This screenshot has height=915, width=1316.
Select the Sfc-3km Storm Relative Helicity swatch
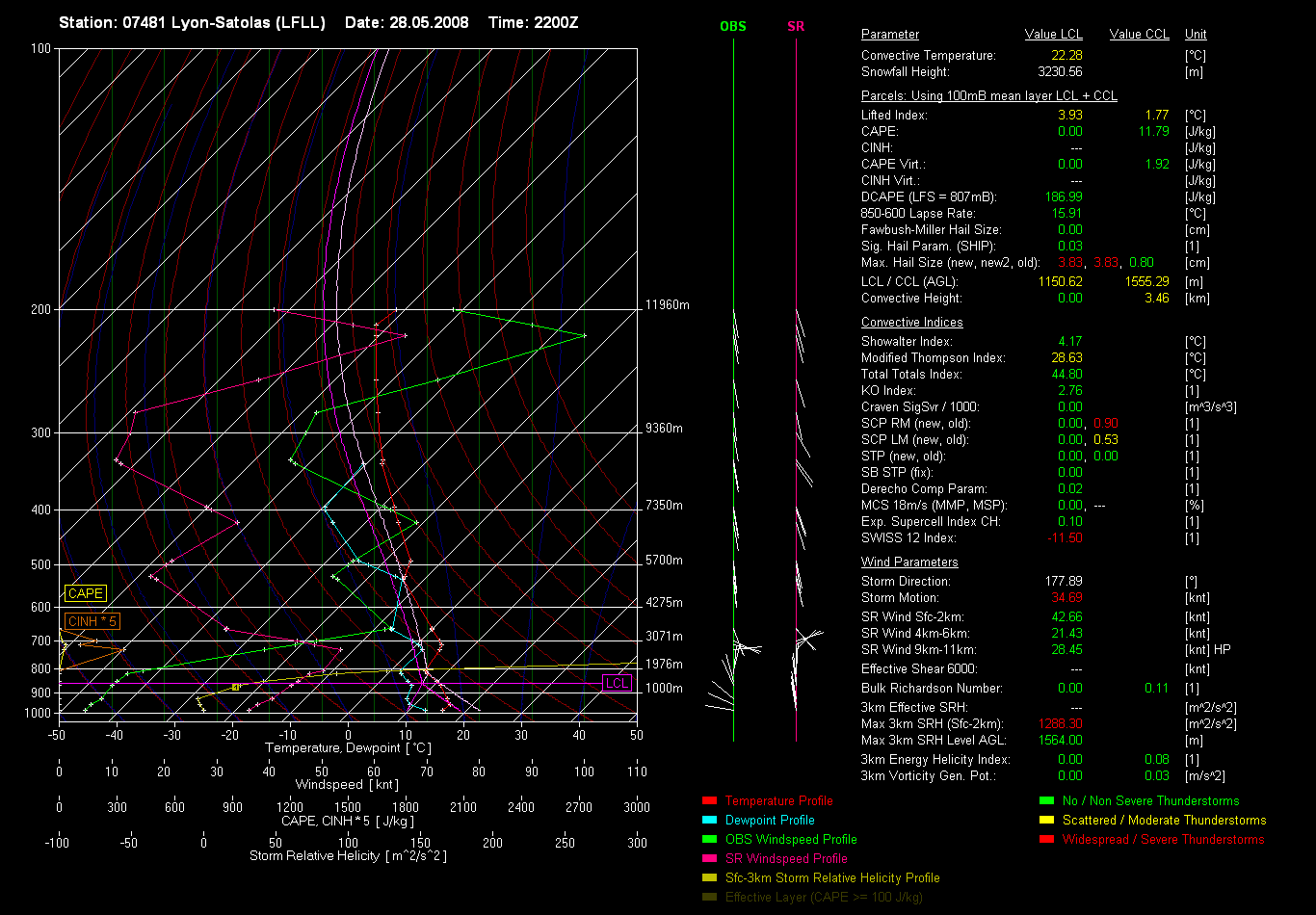[x=709, y=877]
